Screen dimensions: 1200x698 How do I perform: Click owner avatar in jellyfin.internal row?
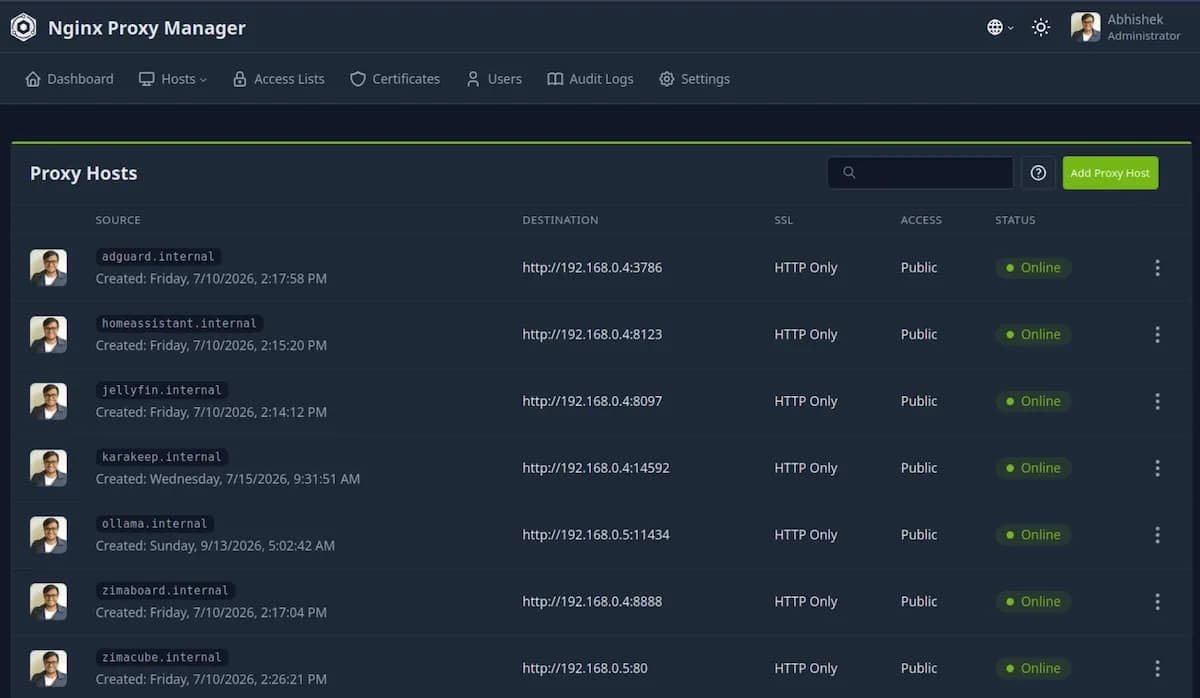pyautogui.click(x=48, y=401)
